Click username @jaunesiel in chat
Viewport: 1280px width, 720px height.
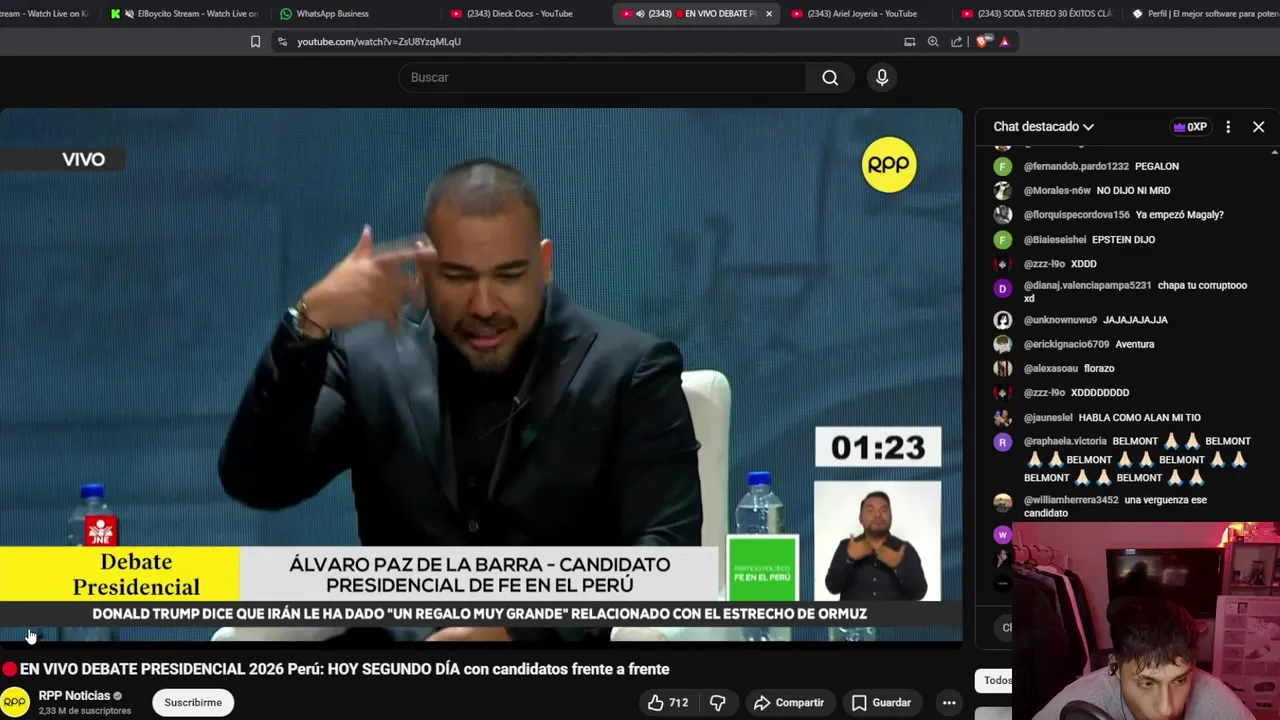click(1048, 418)
